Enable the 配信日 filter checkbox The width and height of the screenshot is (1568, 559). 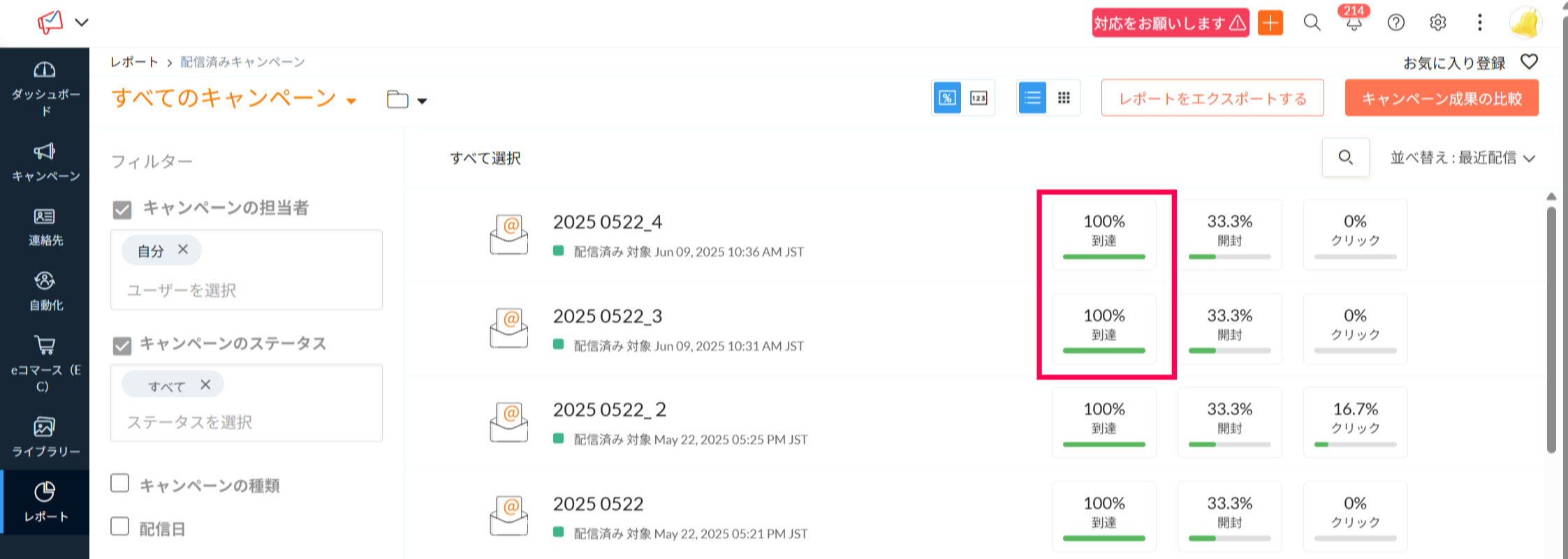120,527
